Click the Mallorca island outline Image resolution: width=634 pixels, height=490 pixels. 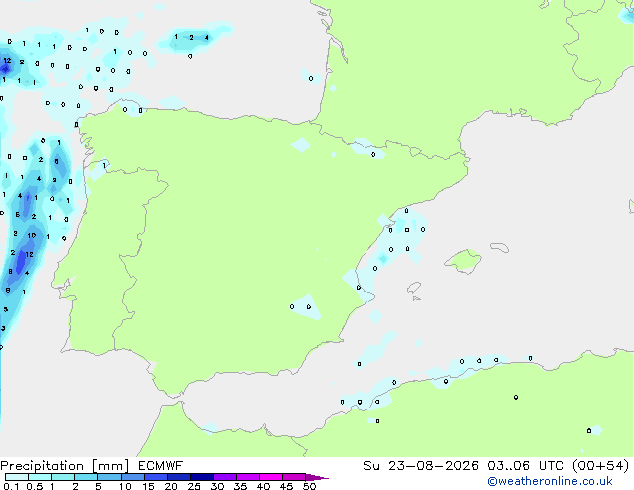coord(463,261)
